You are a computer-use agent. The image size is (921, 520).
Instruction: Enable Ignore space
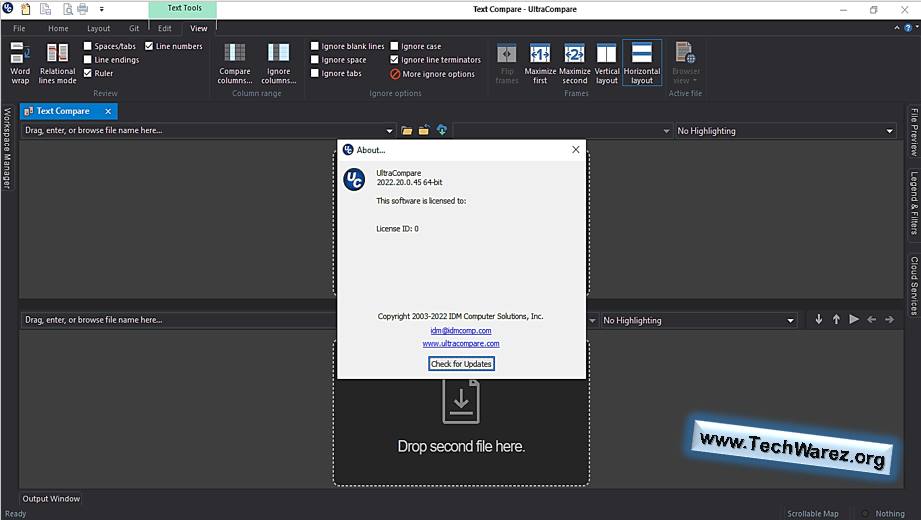click(315, 59)
